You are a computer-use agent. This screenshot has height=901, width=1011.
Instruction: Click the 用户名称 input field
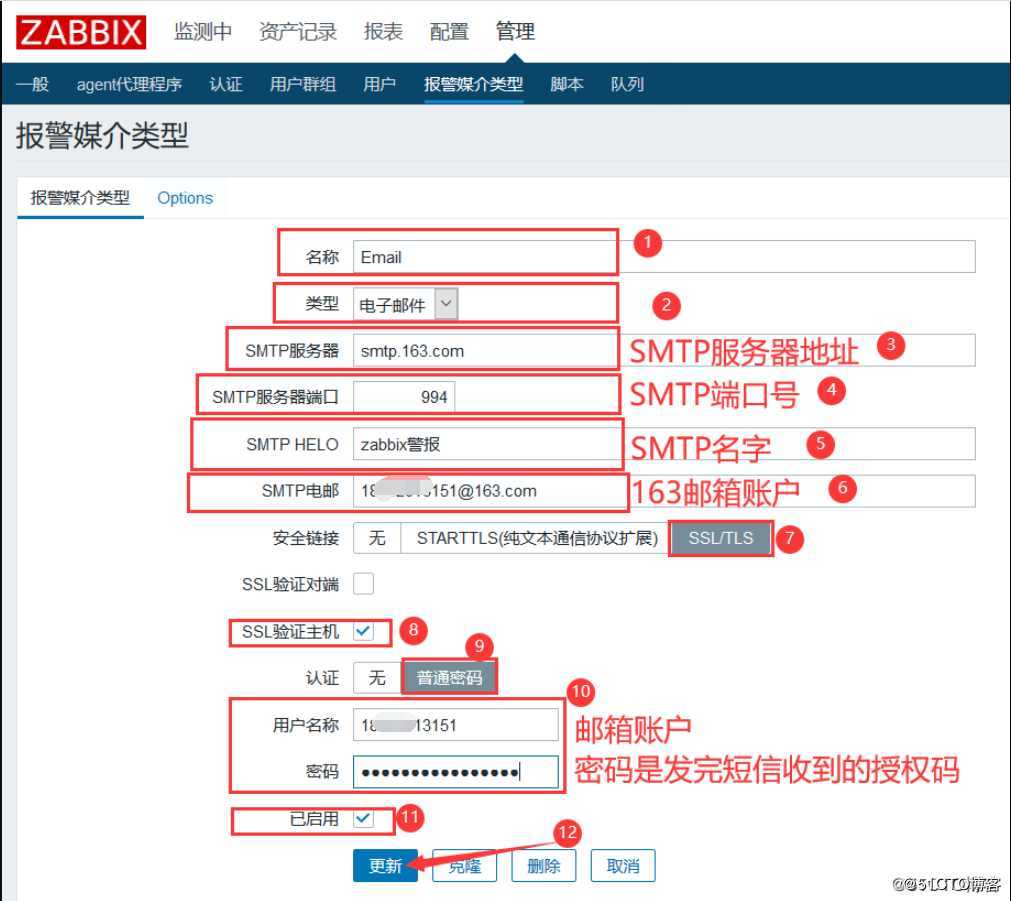(456, 724)
